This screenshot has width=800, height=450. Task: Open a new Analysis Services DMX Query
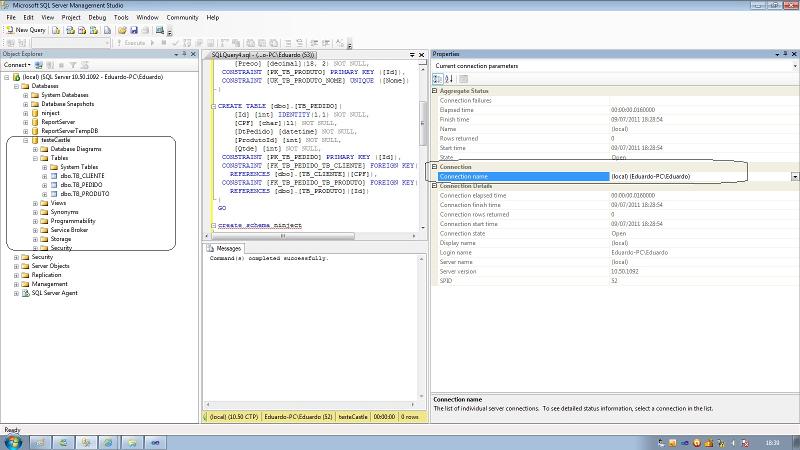[x=82, y=30]
